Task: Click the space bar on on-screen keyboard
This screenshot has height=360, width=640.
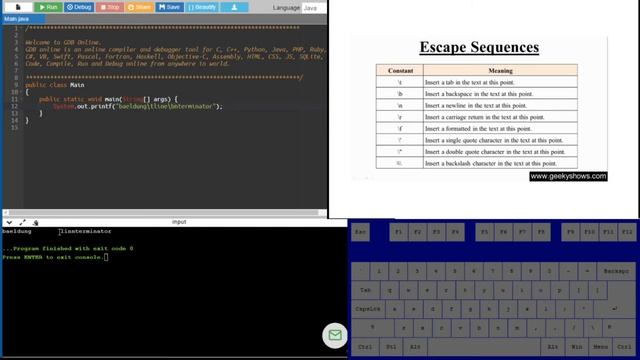Action: pos(484,347)
